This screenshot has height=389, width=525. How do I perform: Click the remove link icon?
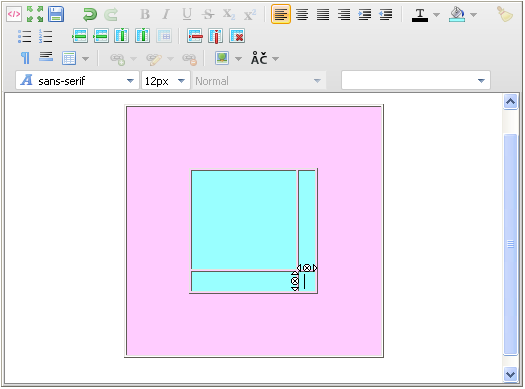[190, 59]
